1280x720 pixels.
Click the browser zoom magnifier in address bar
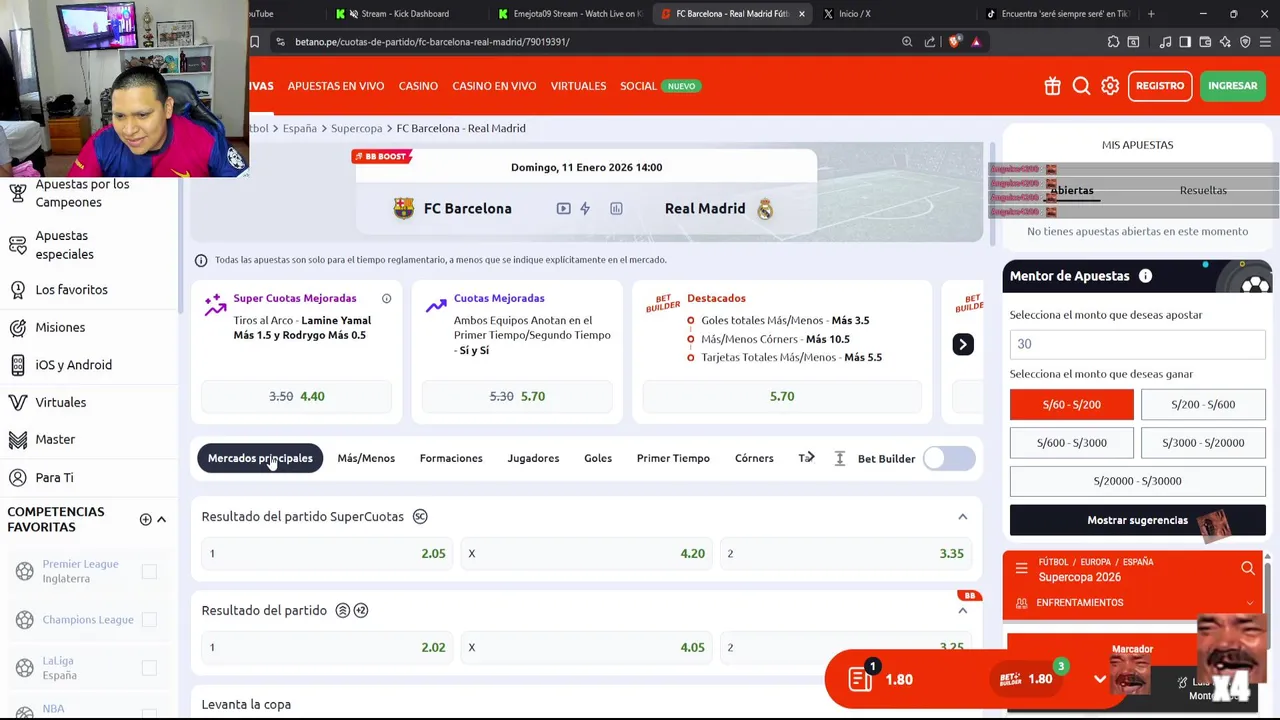tap(907, 42)
